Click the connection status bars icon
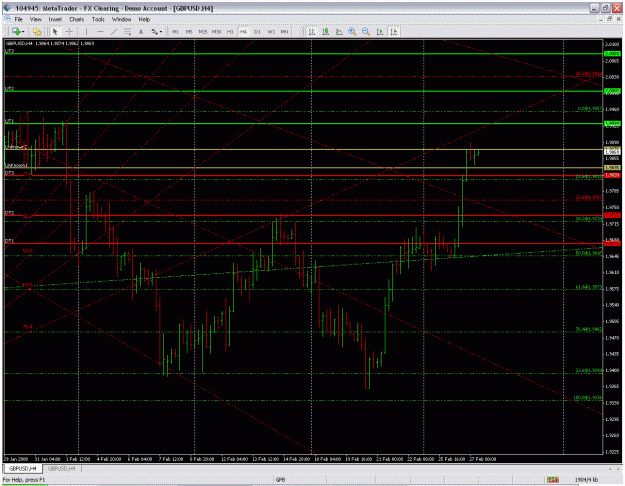 click(x=552, y=480)
